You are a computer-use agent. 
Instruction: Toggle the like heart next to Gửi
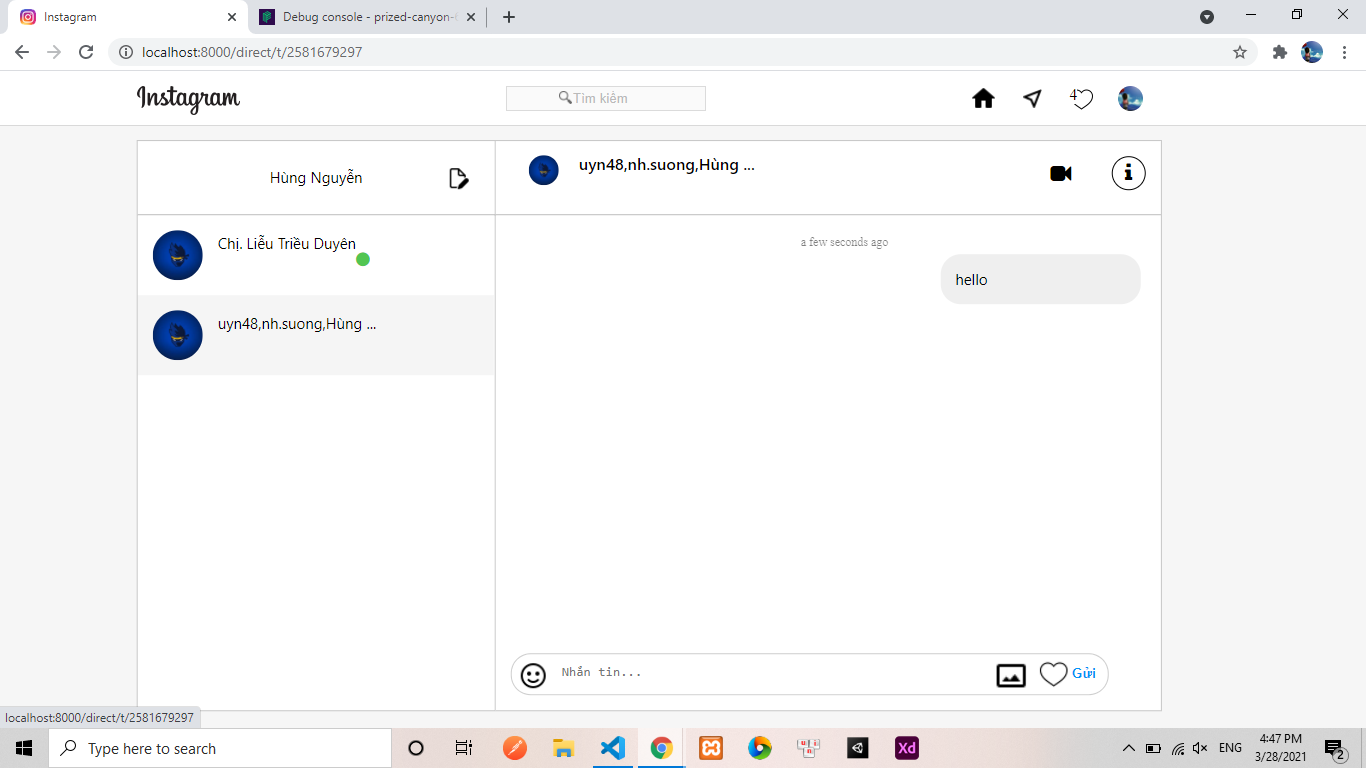(1055, 673)
